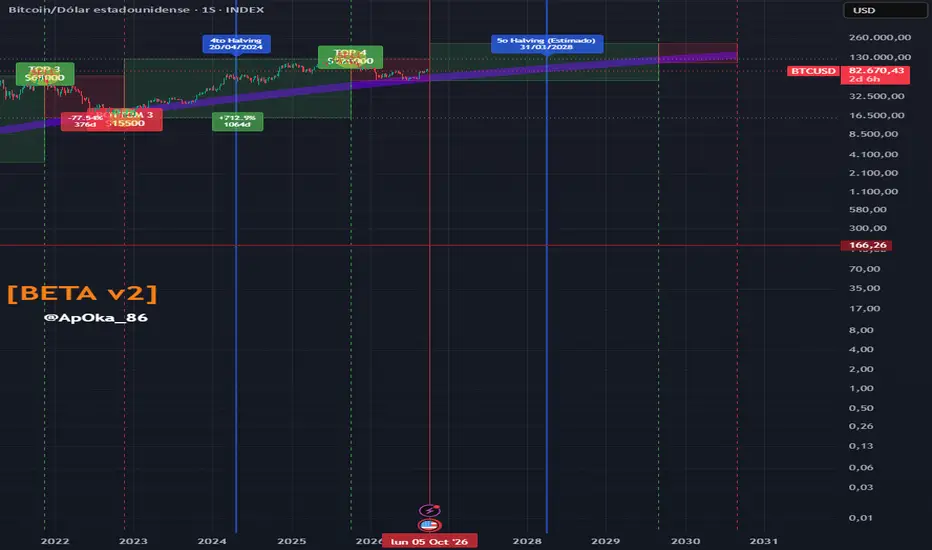932x550 pixels.
Task: Select the purple trend band
Action: coord(369,84)
